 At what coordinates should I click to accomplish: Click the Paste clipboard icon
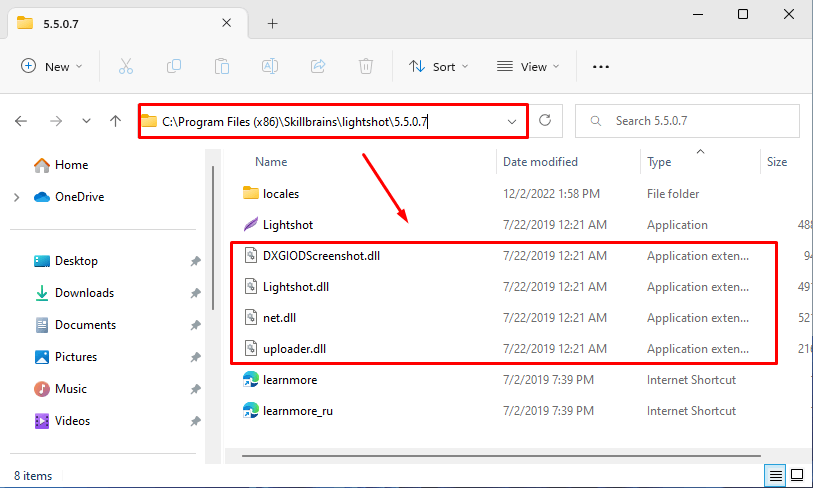222,66
